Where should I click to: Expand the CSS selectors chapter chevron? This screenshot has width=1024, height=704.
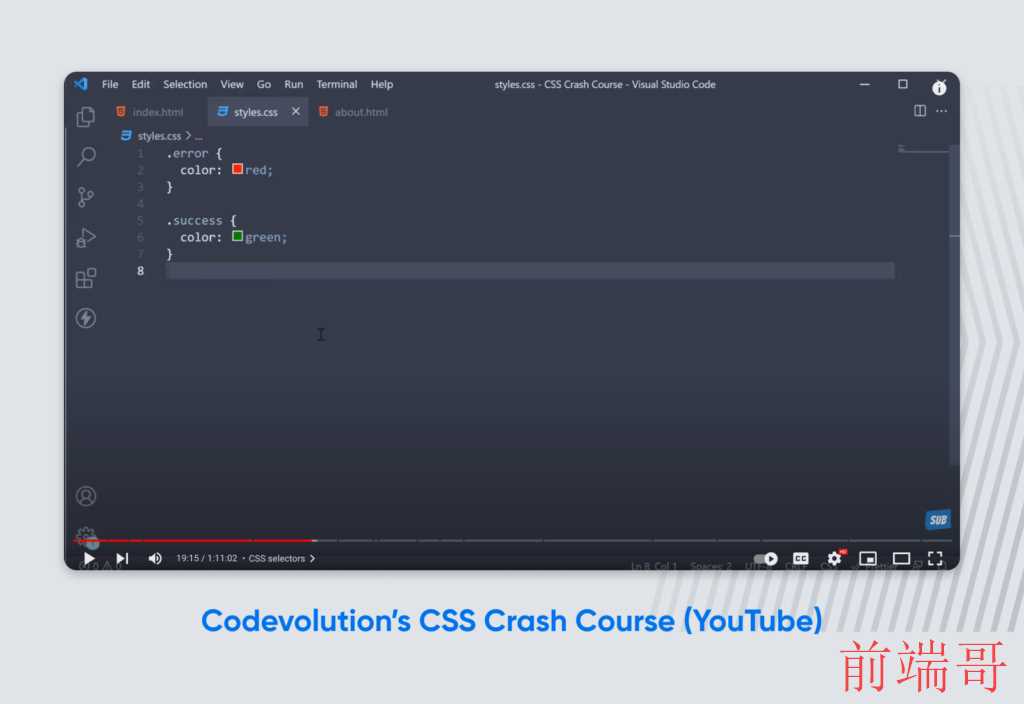coord(313,558)
